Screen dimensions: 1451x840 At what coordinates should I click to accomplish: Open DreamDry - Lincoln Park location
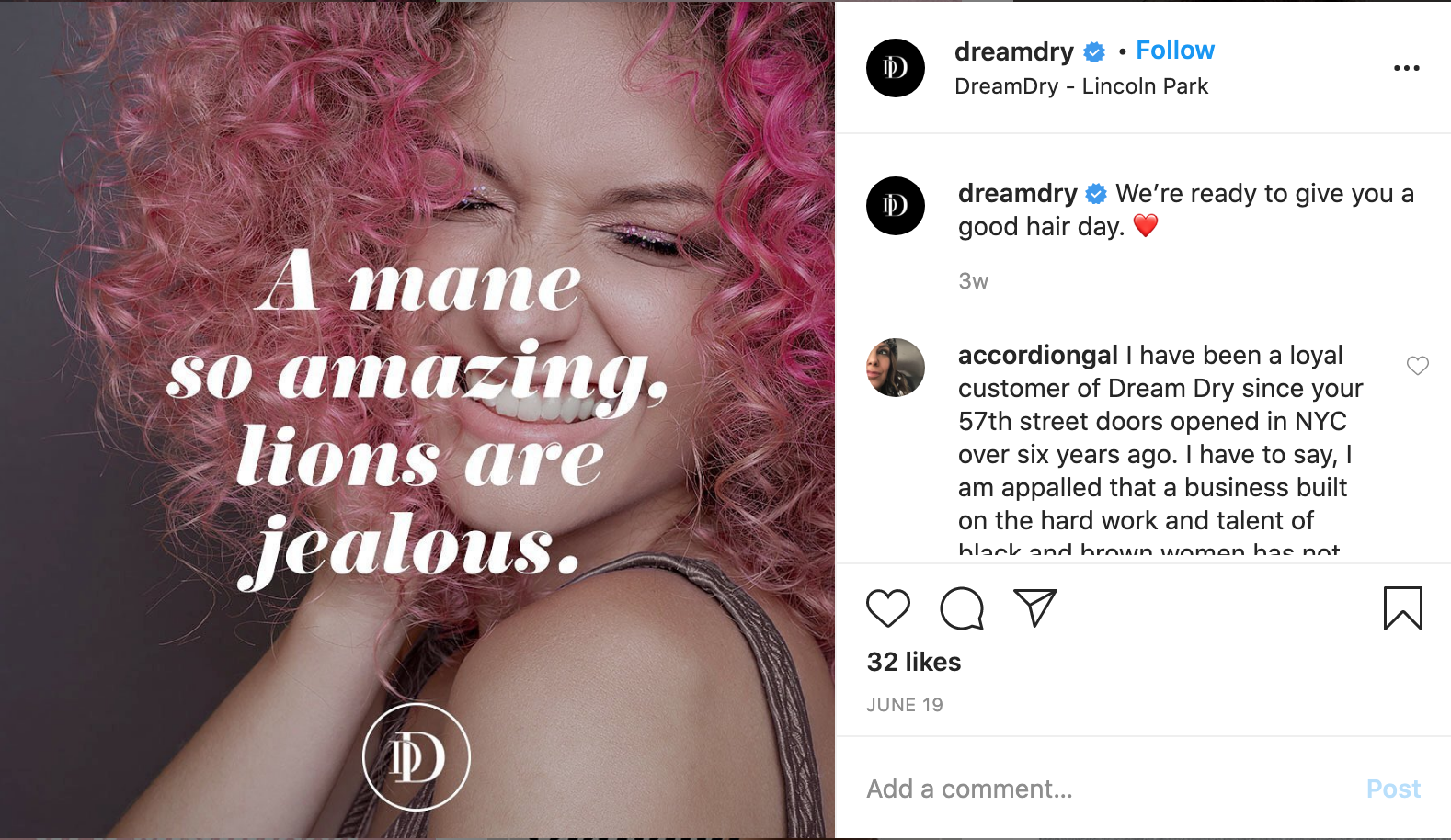tap(1081, 86)
